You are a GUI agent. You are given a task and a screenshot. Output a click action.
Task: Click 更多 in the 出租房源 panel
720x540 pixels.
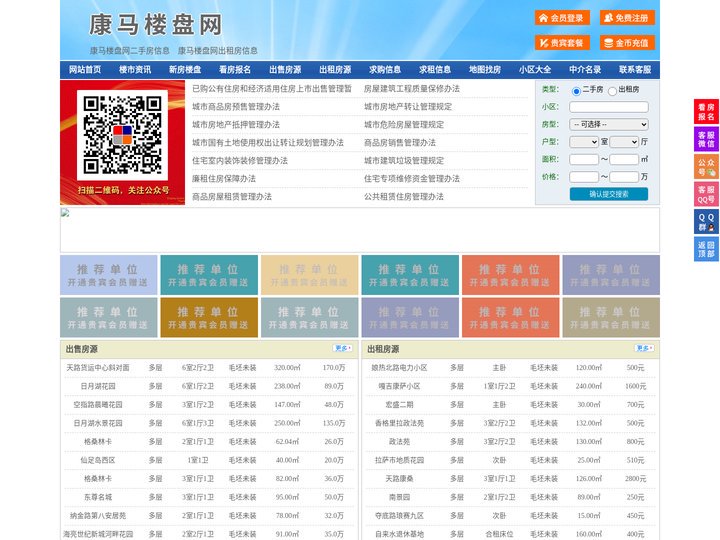coord(644,348)
